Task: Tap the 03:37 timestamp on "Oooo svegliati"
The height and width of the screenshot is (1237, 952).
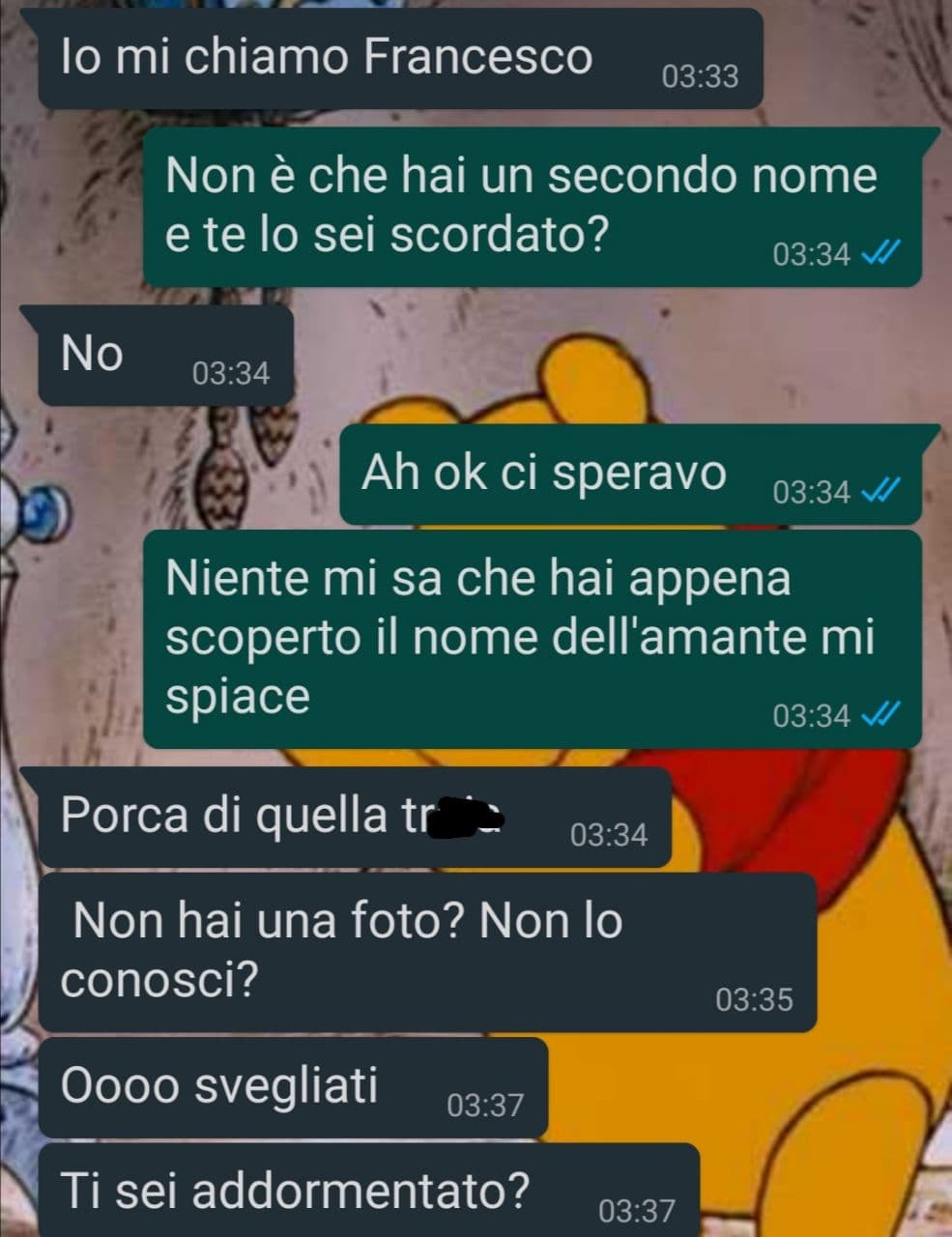Action: [x=485, y=1105]
